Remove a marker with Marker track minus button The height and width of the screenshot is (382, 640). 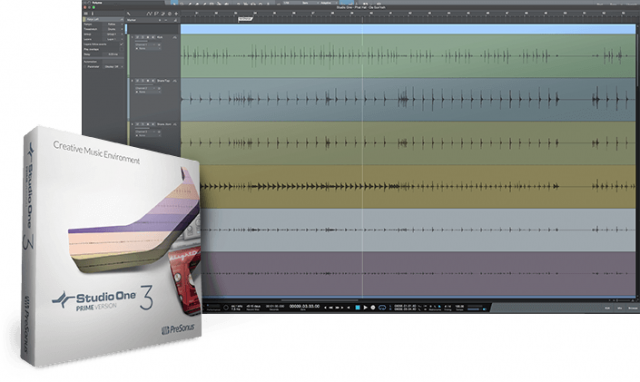point(166,20)
